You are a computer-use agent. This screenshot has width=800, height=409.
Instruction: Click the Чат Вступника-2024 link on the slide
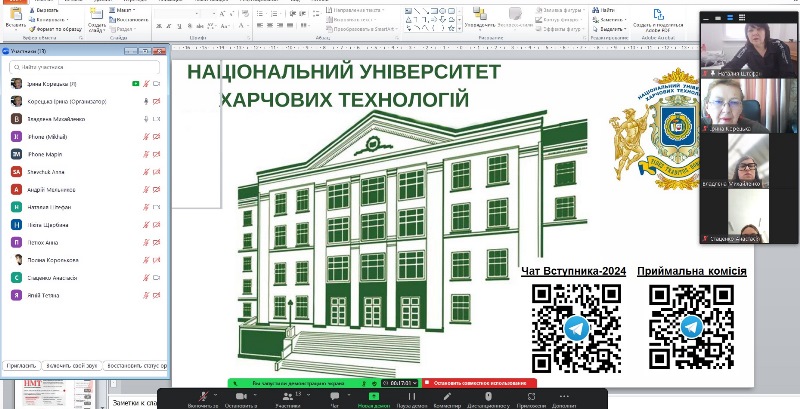[573, 271]
